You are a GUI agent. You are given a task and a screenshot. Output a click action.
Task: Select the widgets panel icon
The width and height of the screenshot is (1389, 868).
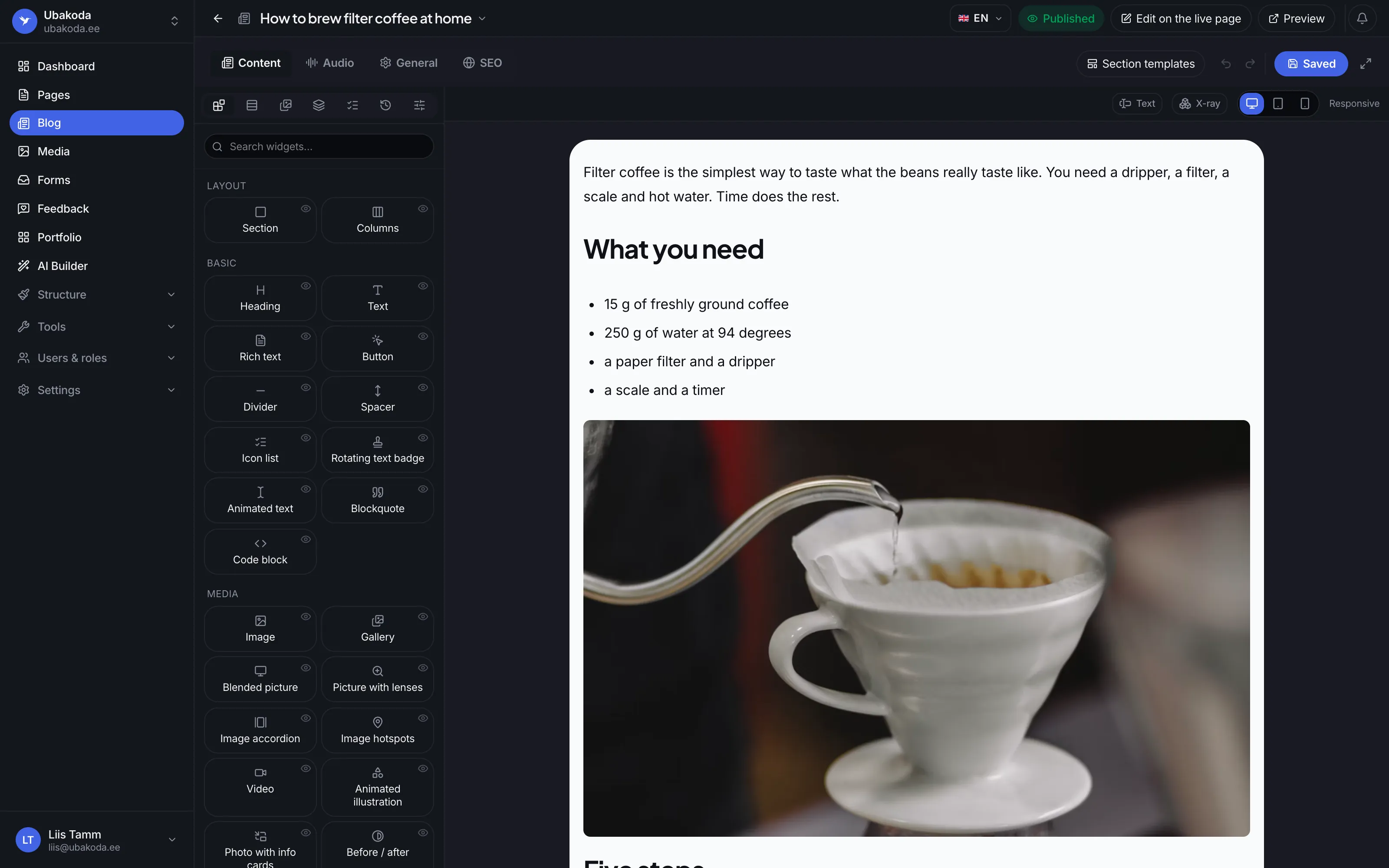pyautogui.click(x=219, y=105)
